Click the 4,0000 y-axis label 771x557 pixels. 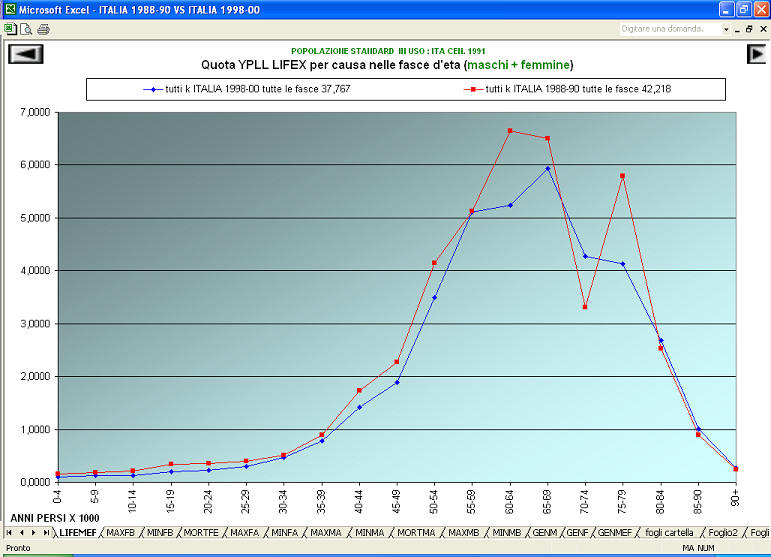click(x=35, y=270)
